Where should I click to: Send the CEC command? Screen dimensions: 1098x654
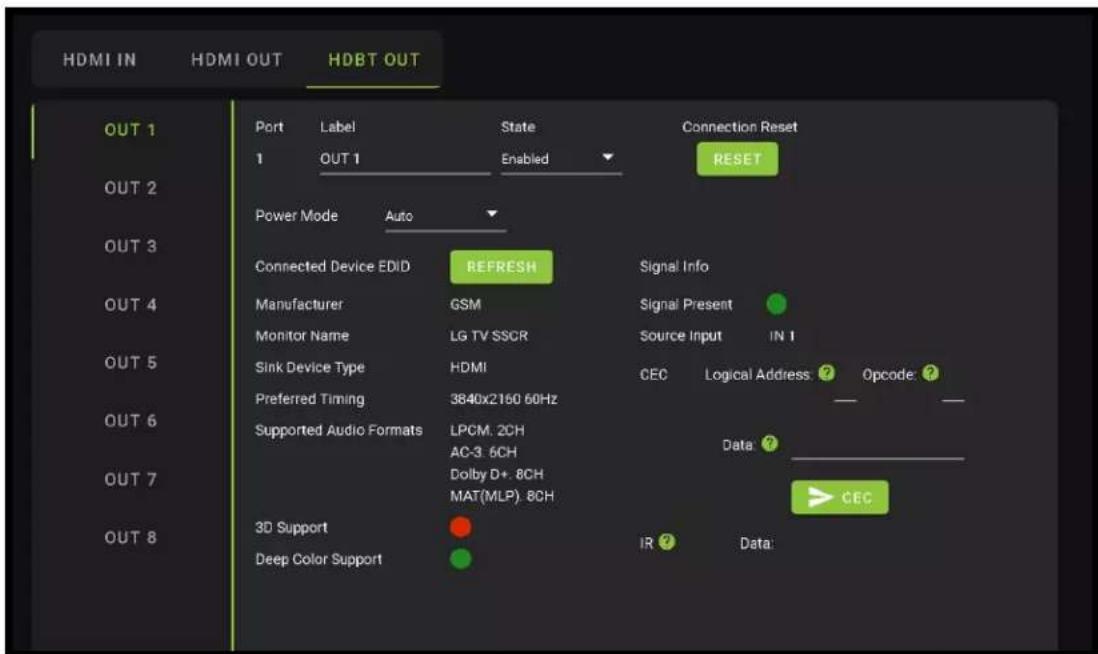[840, 497]
